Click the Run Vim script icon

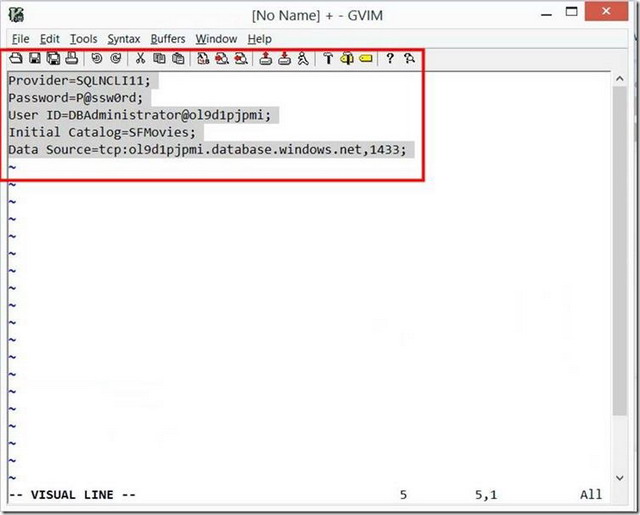(303, 58)
